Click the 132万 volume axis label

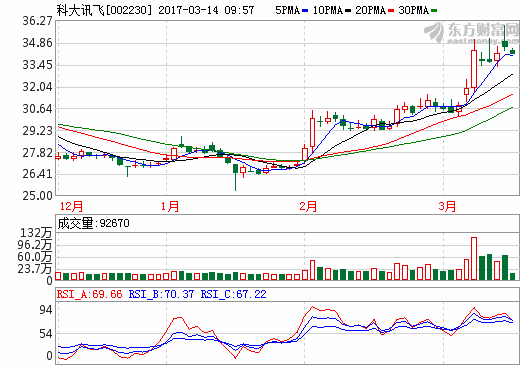tap(36, 233)
